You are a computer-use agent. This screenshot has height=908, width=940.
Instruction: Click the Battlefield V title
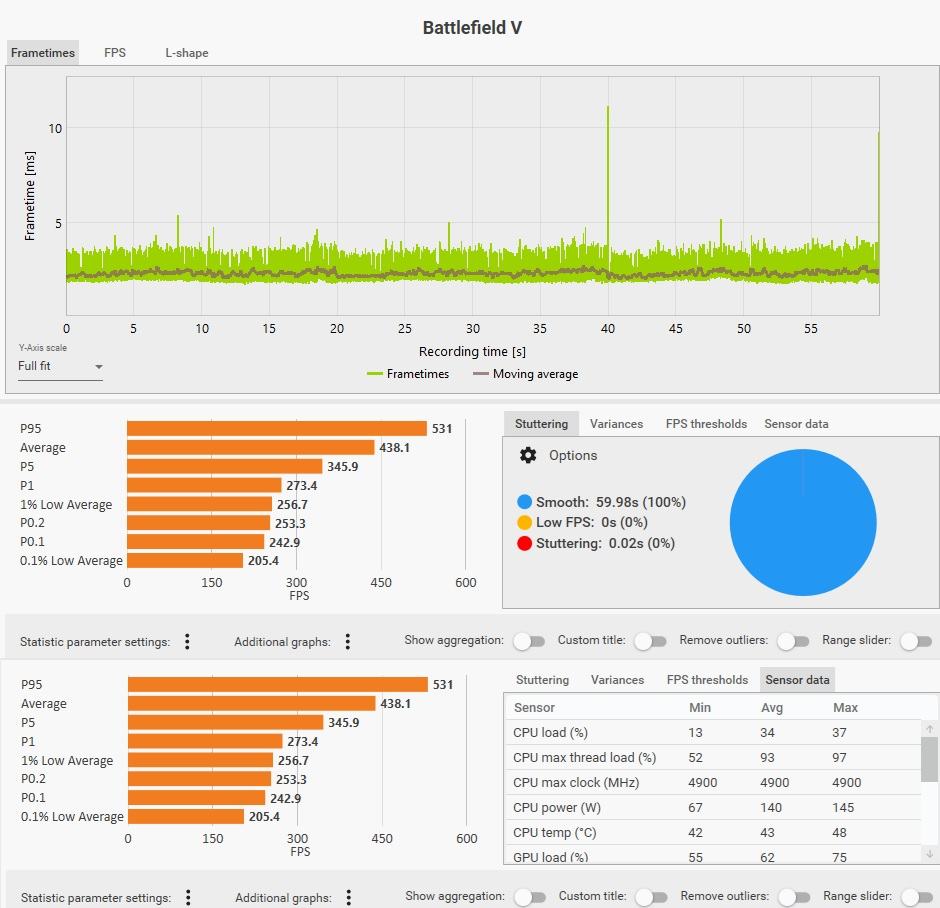click(472, 28)
